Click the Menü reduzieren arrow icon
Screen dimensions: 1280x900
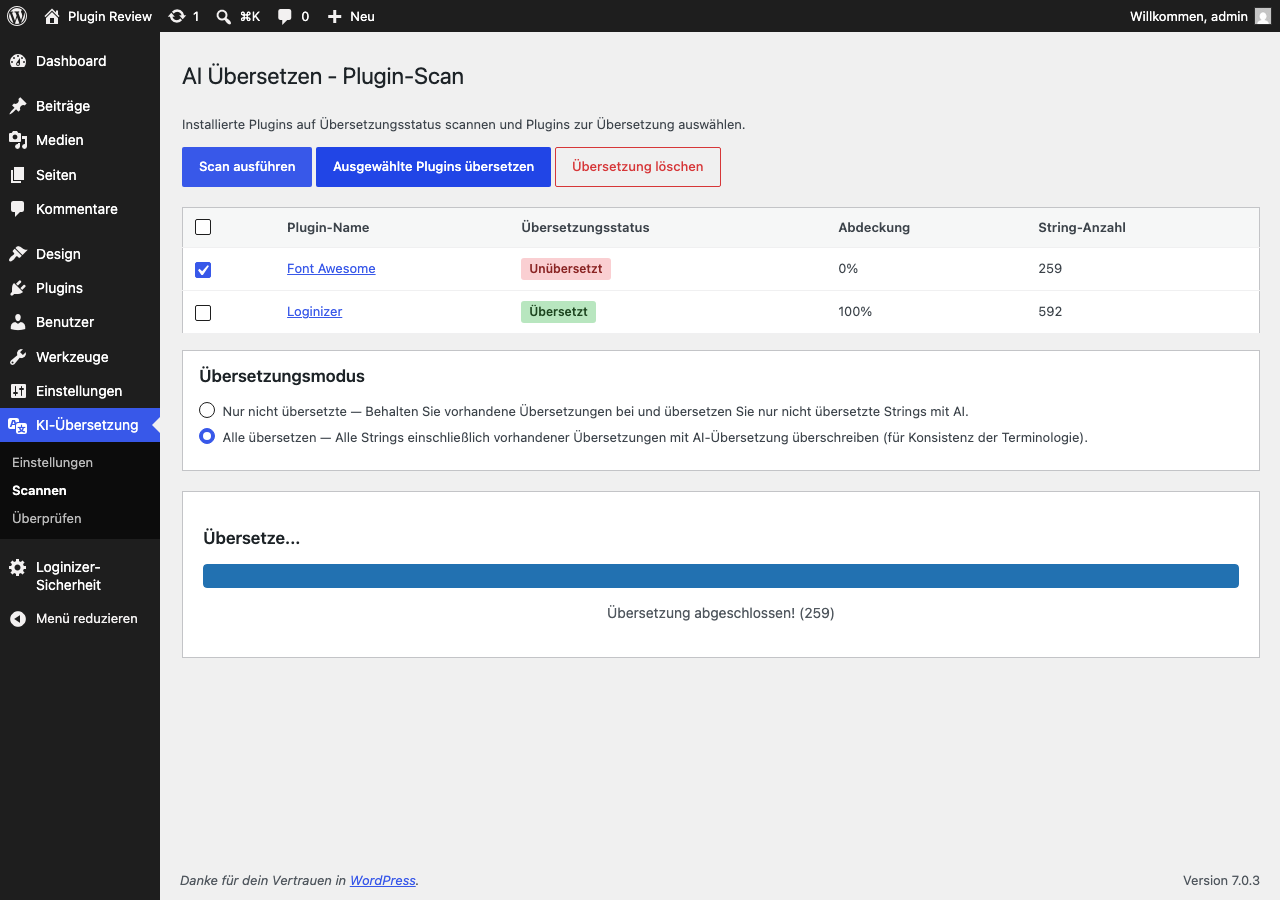(18, 619)
